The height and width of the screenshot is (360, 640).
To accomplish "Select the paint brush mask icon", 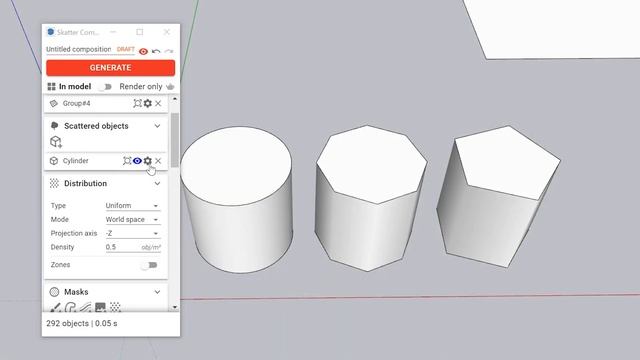I will (56, 307).
